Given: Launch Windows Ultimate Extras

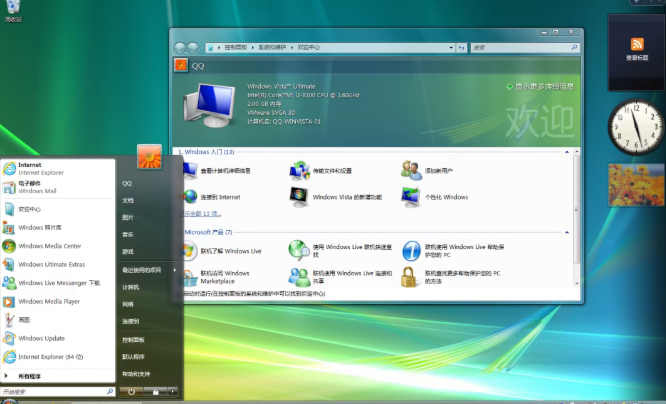Looking at the screenshot, I should (58, 265).
